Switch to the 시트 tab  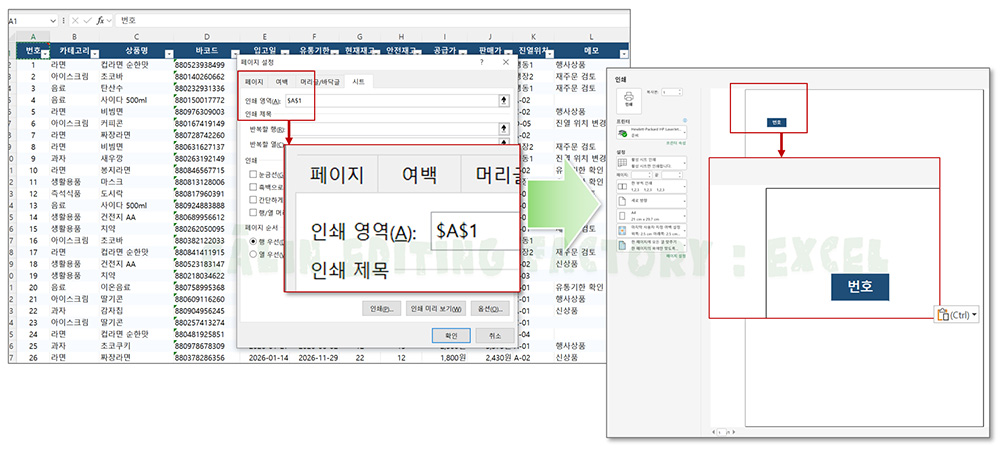pyautogui.click(x=358, y=82)
